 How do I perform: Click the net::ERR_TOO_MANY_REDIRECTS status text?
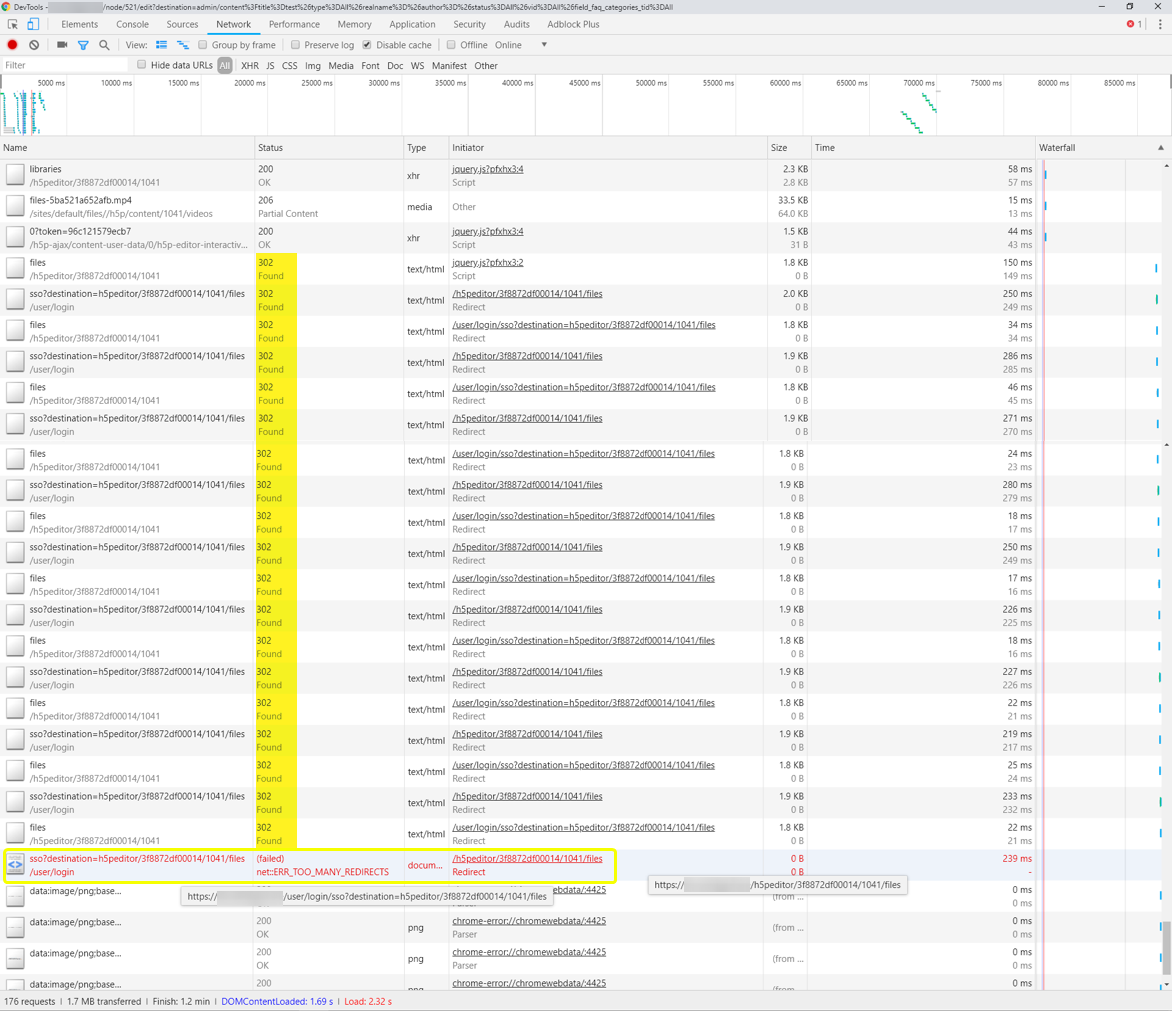click(x=323, y=872)
